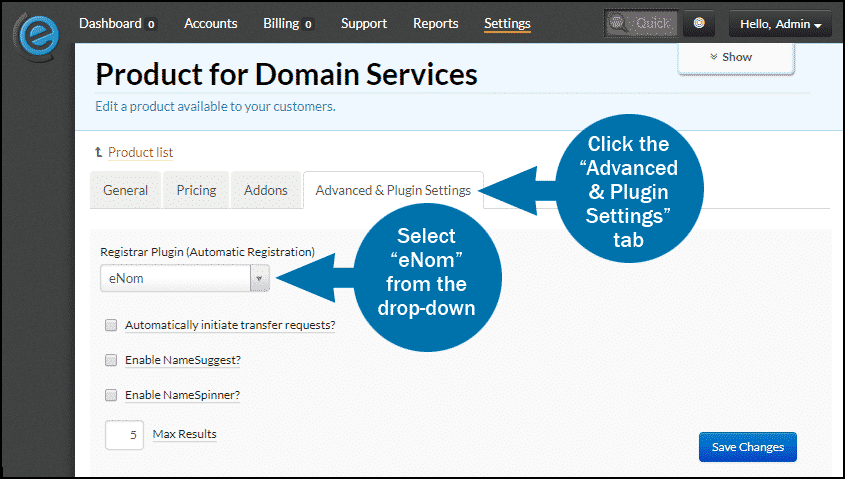
Task: Open the Dashboard menu
Action: 110,24
